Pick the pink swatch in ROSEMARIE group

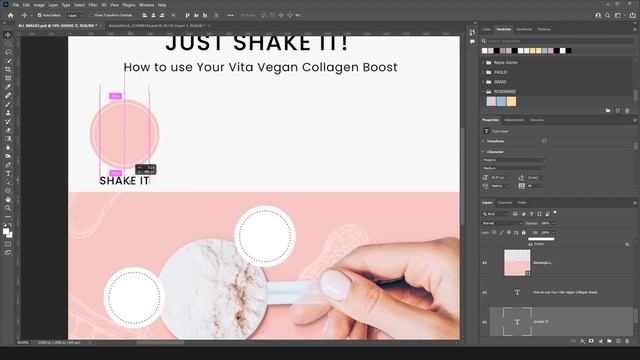point(491,101)
